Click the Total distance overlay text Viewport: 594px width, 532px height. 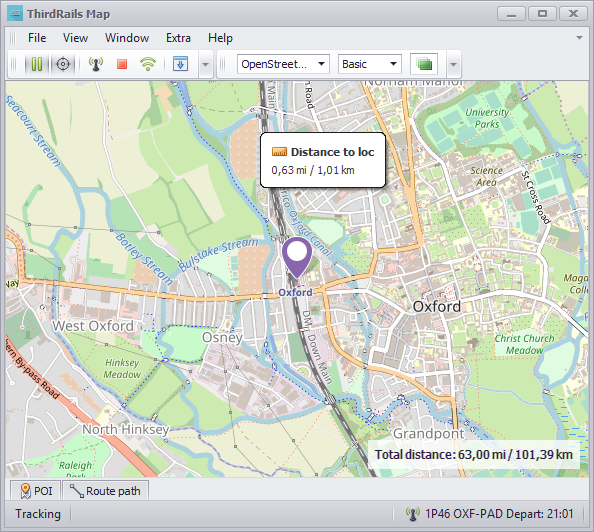474,454
